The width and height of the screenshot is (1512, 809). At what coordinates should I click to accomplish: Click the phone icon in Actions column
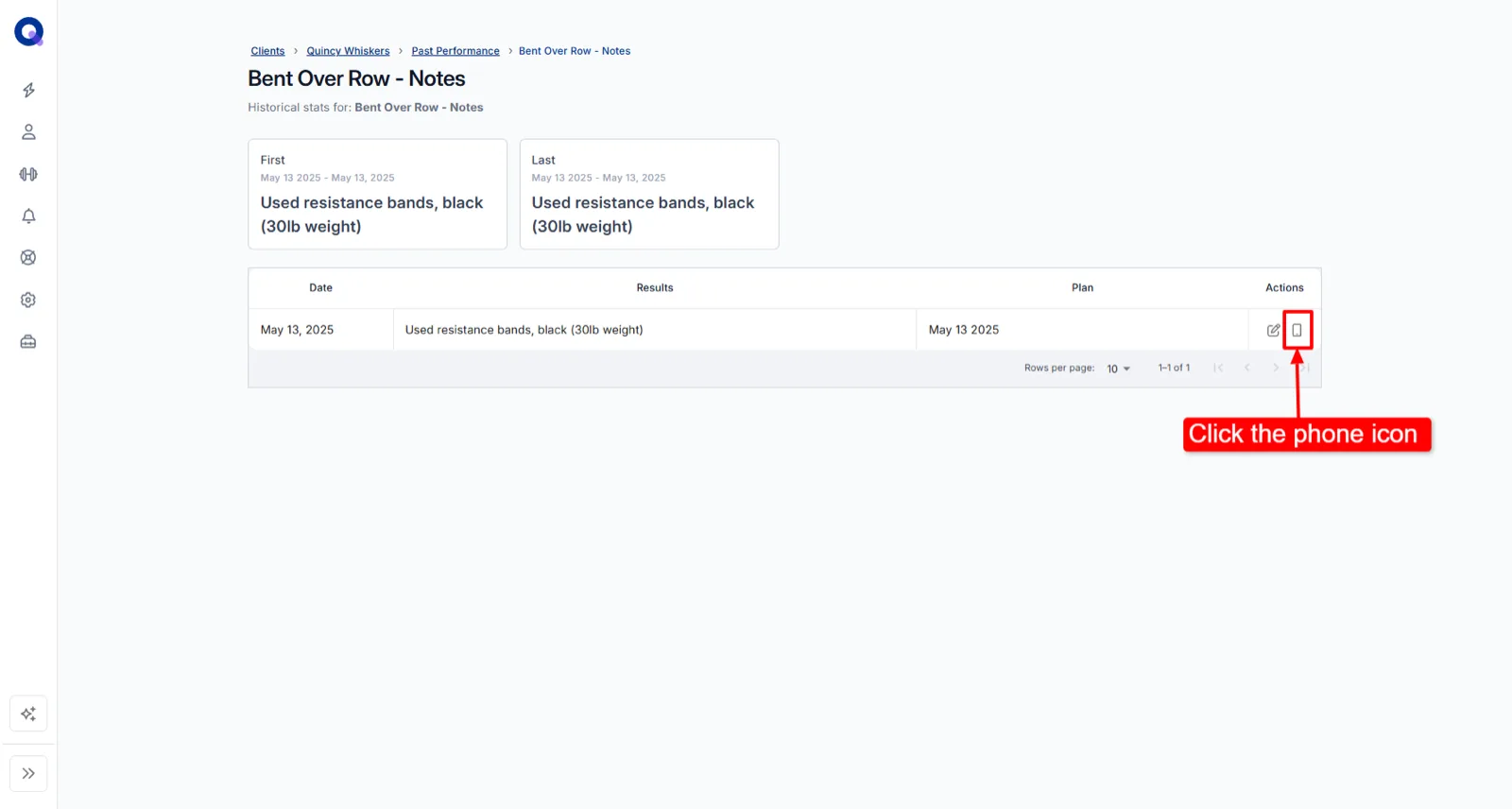(1297, 330)
